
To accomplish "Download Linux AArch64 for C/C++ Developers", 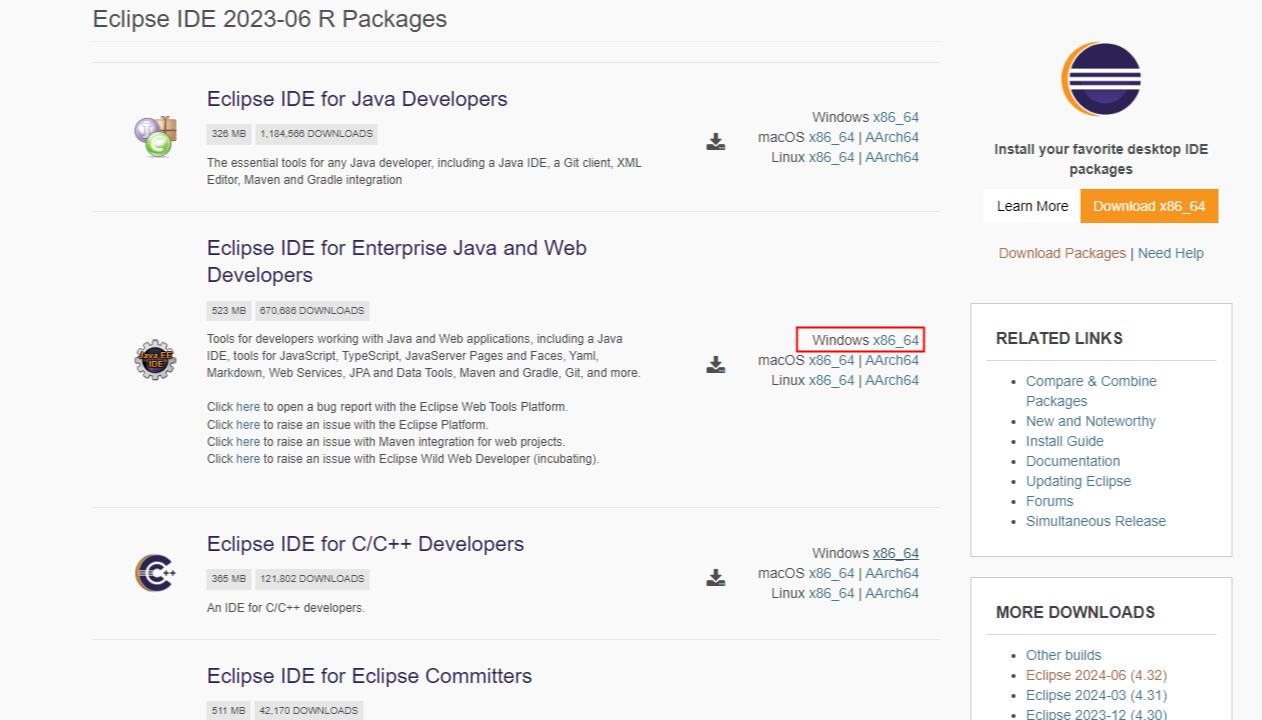I will click(x=892, y=593).
